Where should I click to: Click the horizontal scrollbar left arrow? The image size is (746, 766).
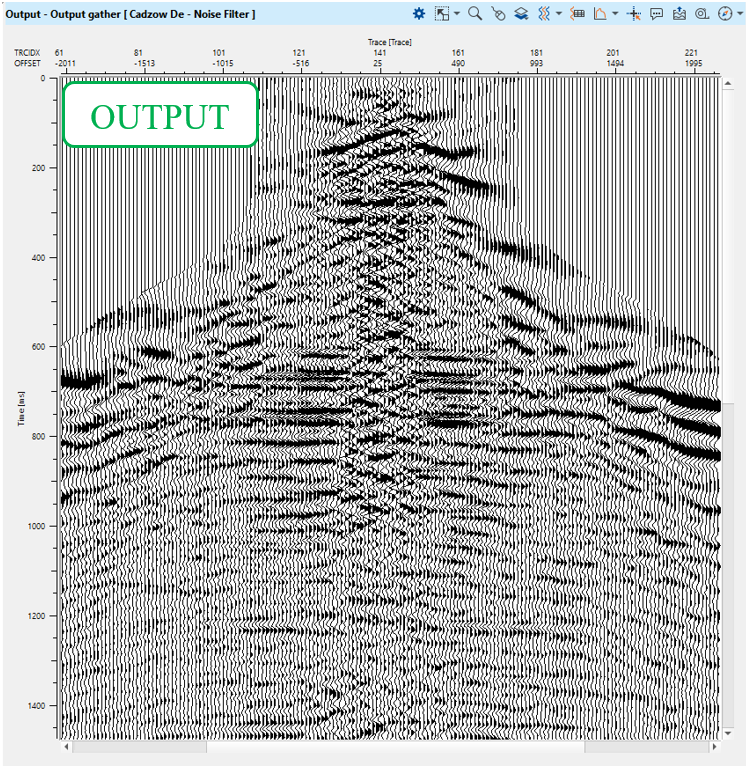coord(66,746)
